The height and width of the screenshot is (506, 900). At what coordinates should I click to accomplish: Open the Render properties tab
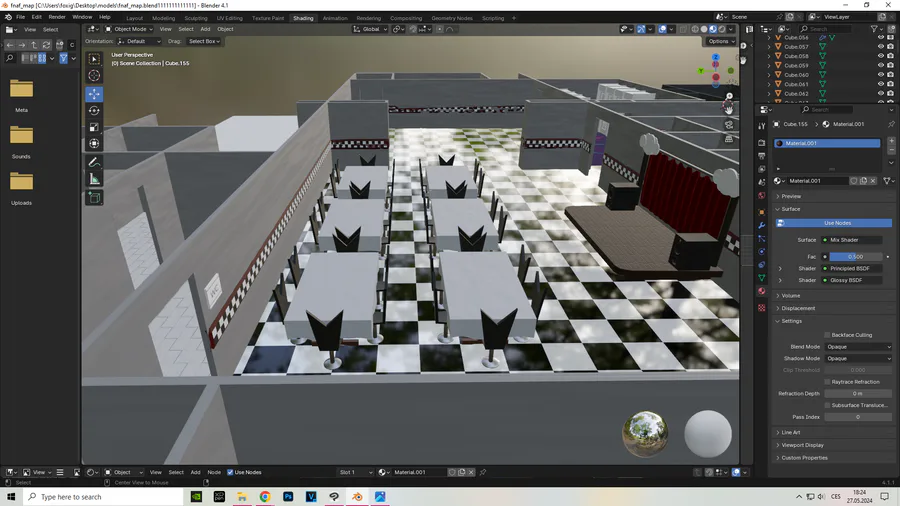pyautogui.click(x=762, y=143)
